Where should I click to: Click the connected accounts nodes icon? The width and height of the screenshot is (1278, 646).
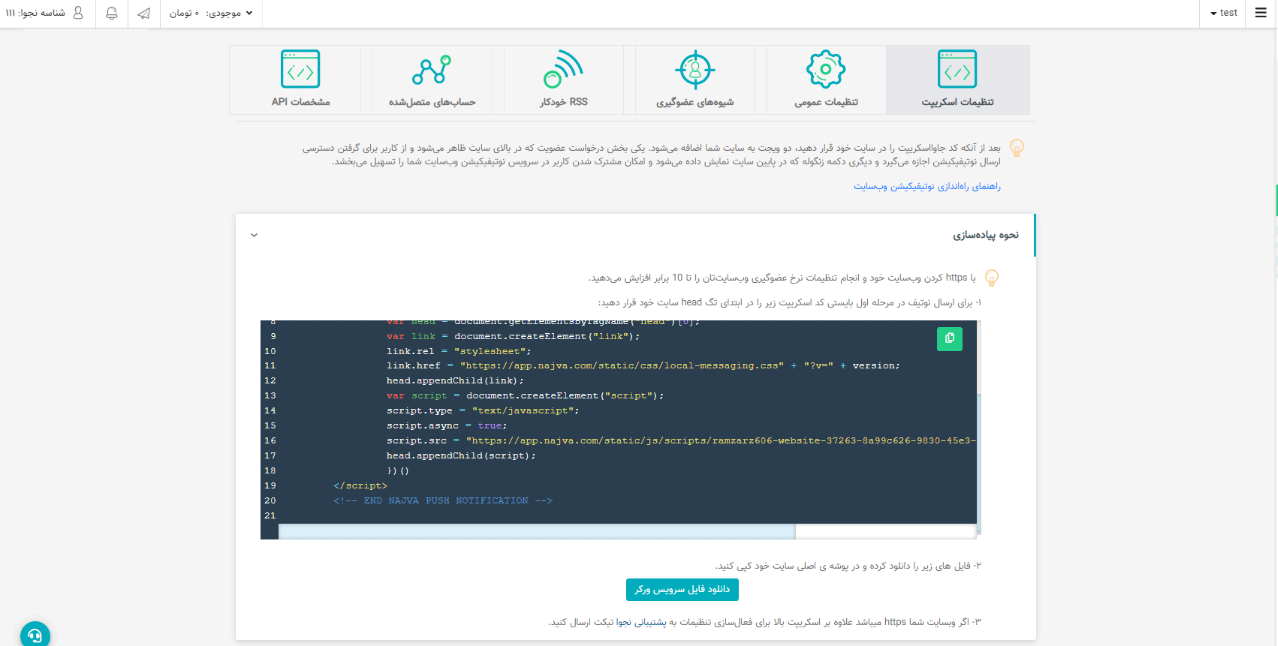[432, 70]
